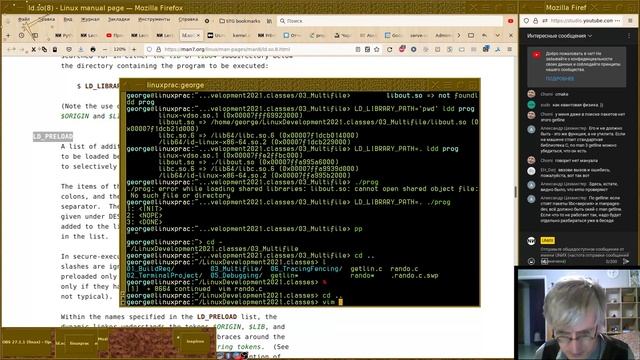Reset the 120% zoom level
Image resolution: width=640 pixels, height=360 pixels.
pyautogui.click(x=119, y=49)
